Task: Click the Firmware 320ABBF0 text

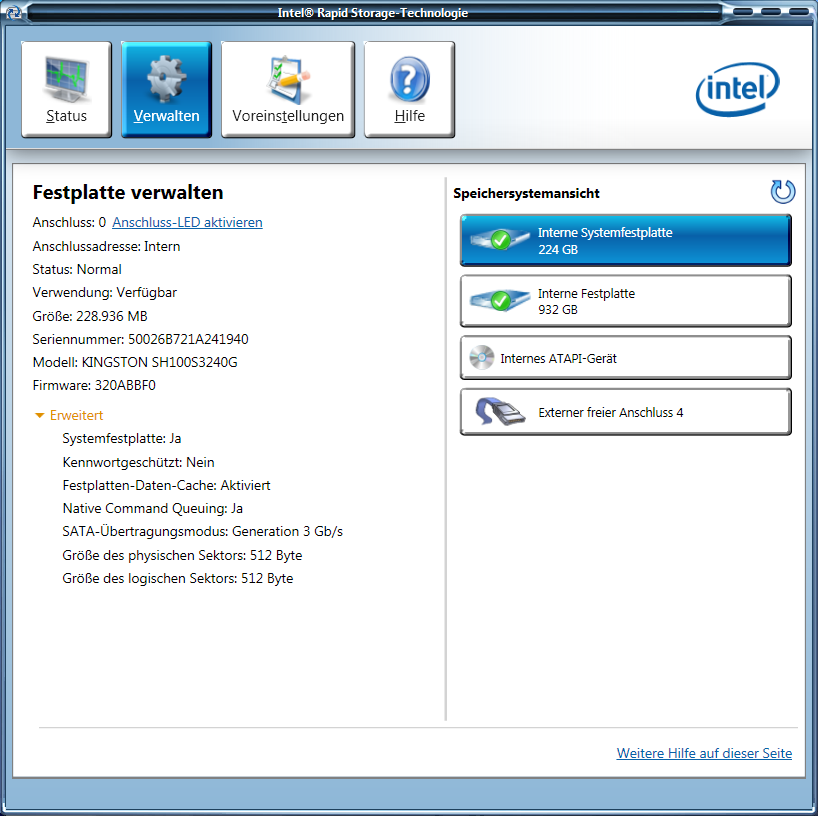Action: point(94,385)
